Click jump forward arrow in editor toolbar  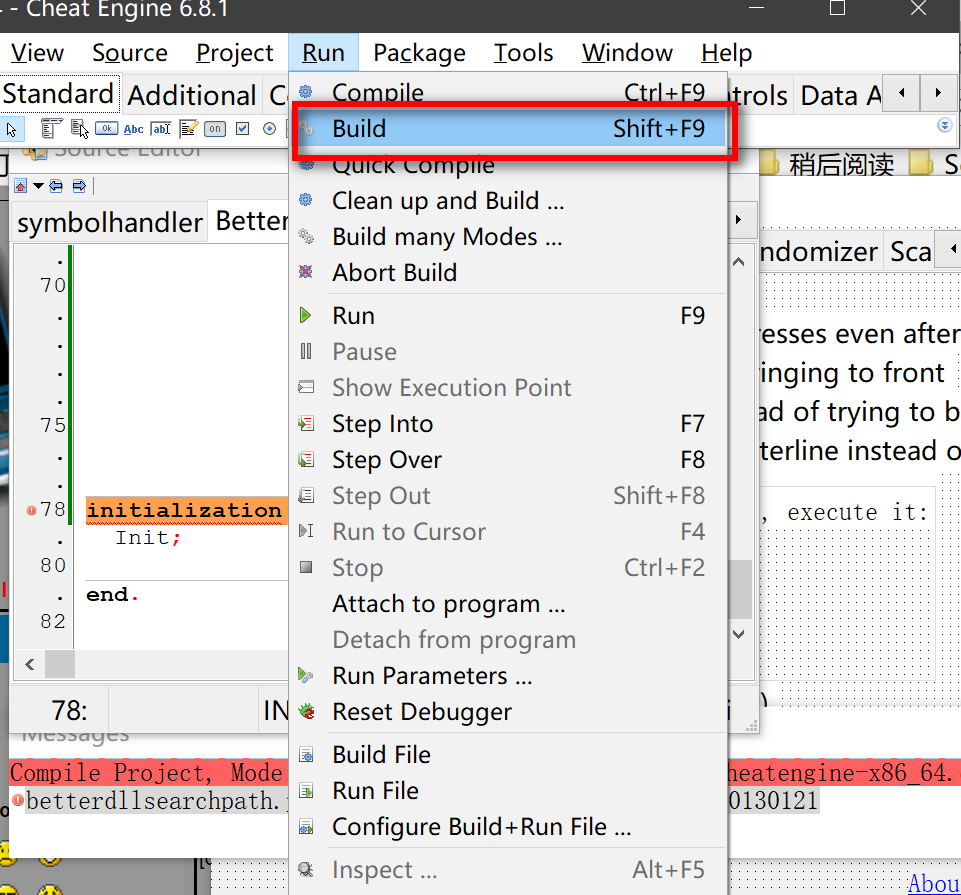79,186
